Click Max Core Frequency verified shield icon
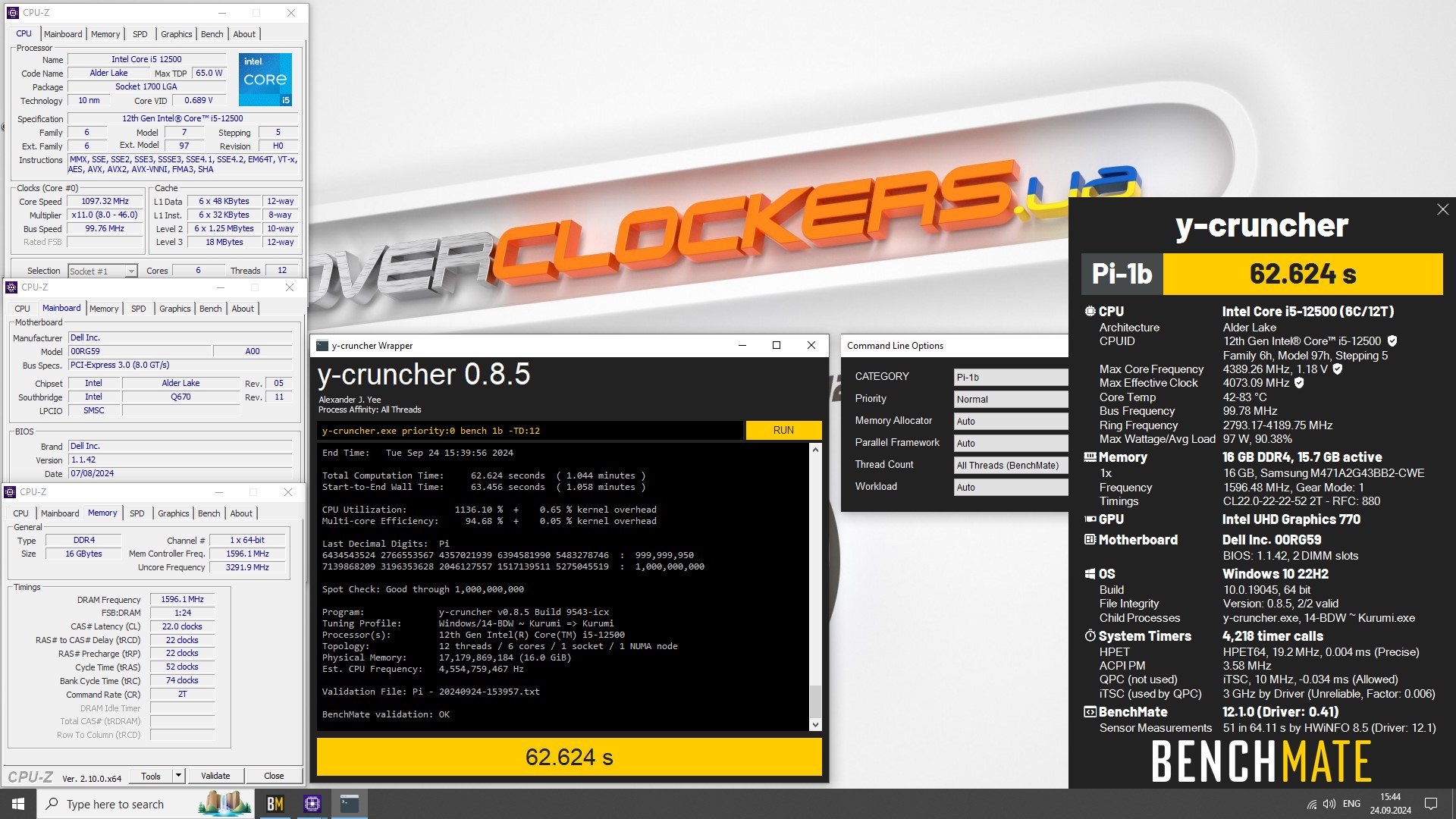Screen dimensions: 1456x819 click(x=1338, y=369)
